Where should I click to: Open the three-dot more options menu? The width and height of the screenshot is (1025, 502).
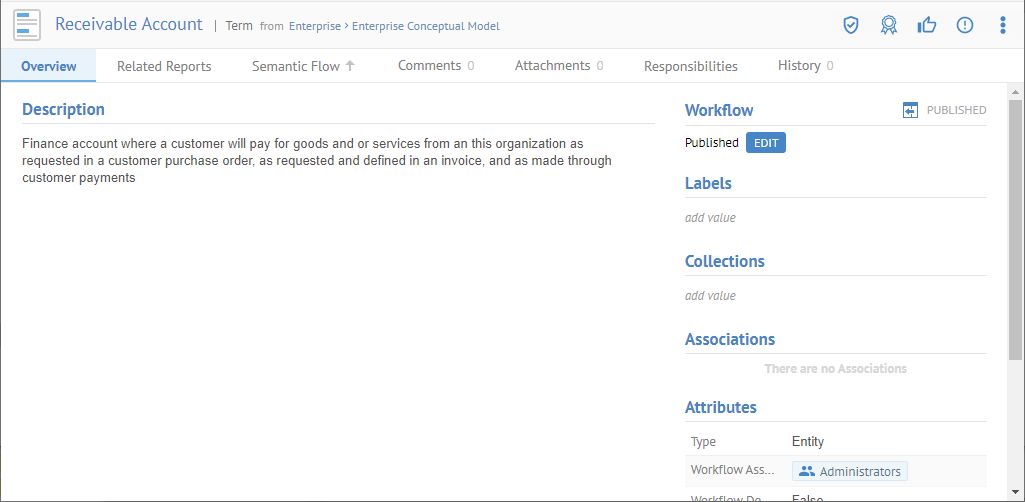click(1003, 25)
